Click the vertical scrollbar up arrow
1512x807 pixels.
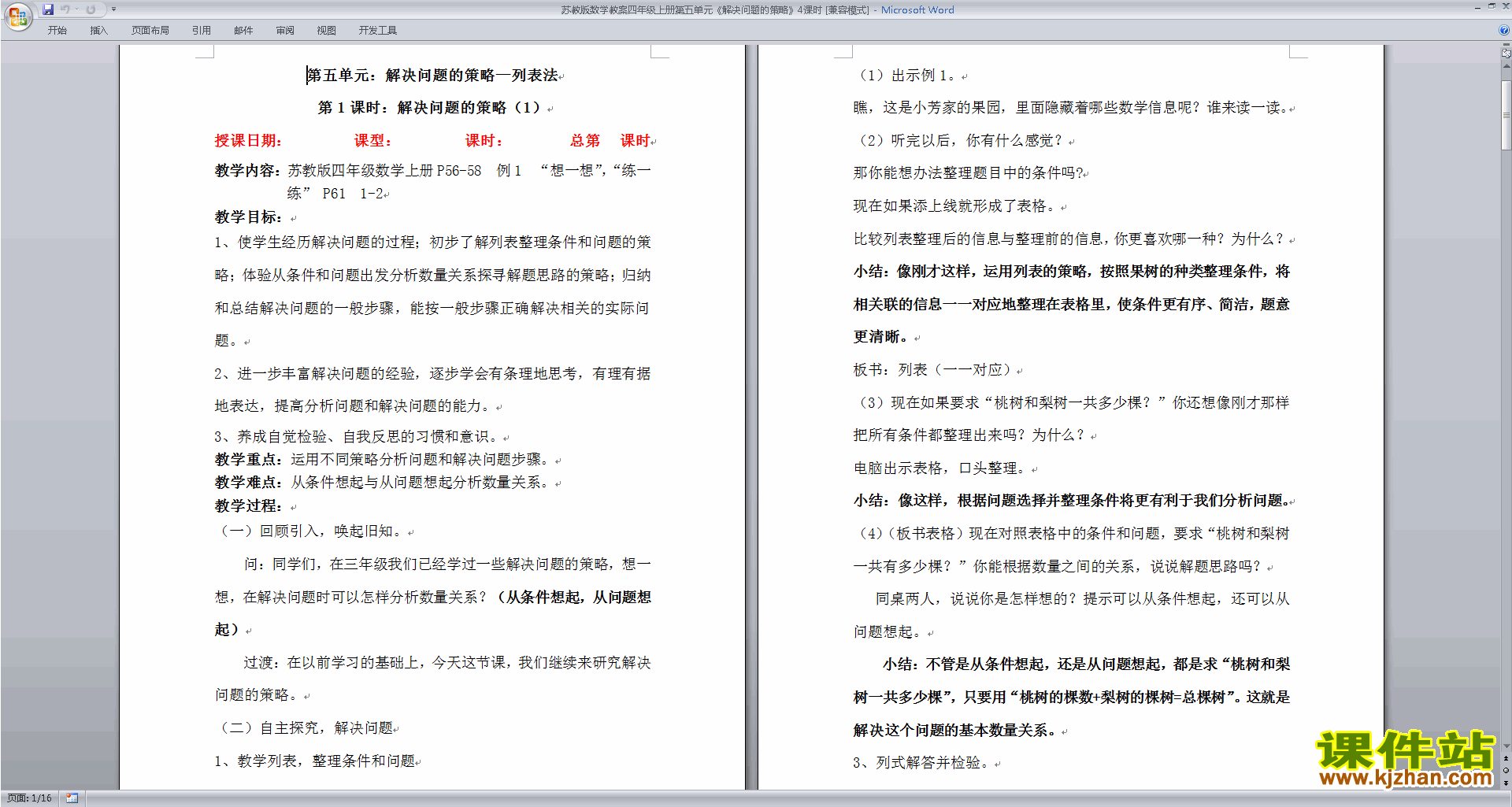tap(1506, 66)
